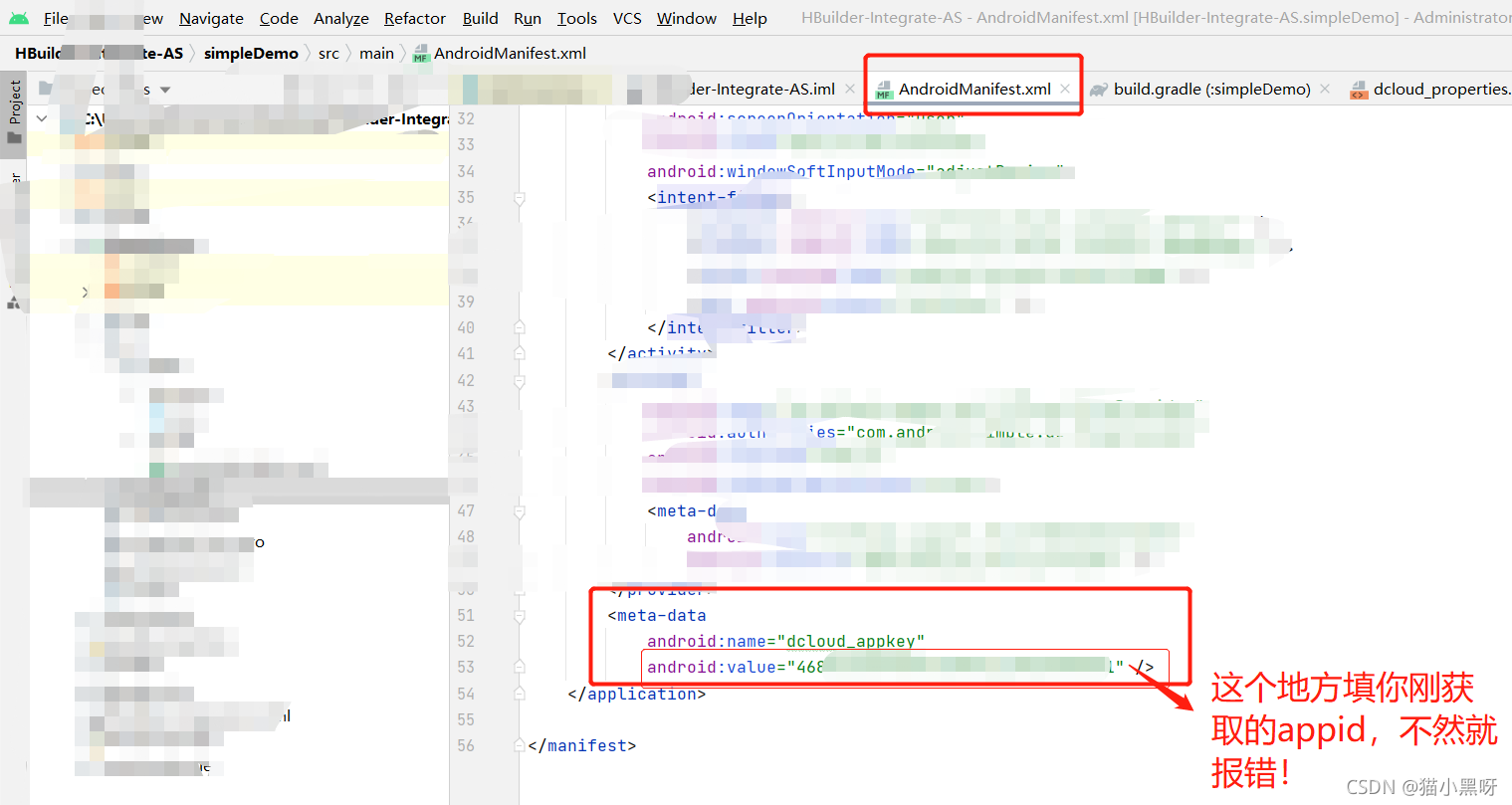This screenshot has width=1512, height=805.
Task: Open the Window menu
Action: pos(687,18)
